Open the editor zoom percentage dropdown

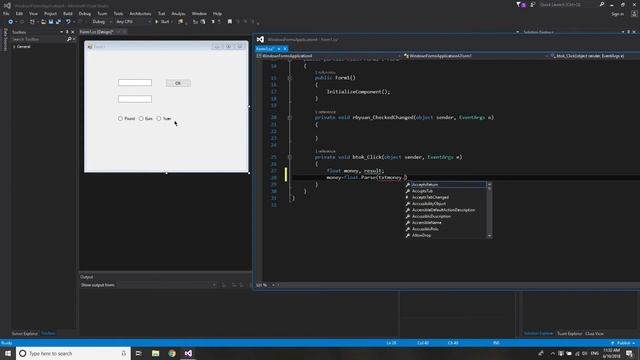[273, 285]
